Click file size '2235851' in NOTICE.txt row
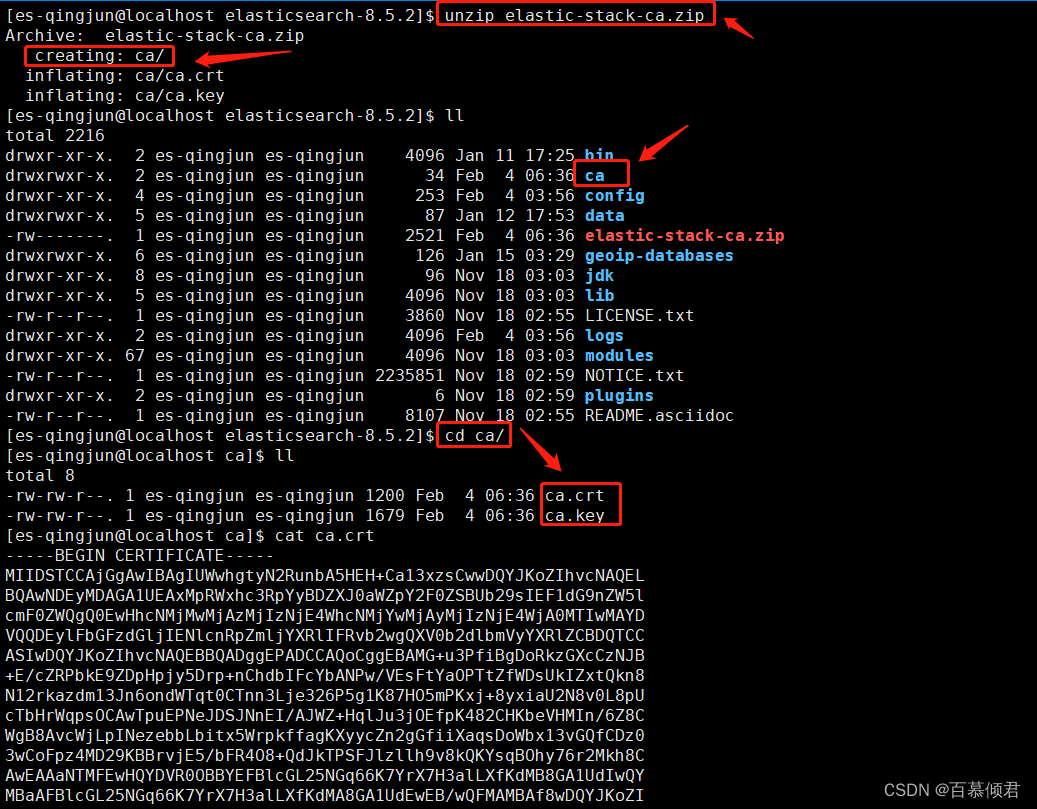The width and height of the screenshot is (1037, 809). coord(409,376)
